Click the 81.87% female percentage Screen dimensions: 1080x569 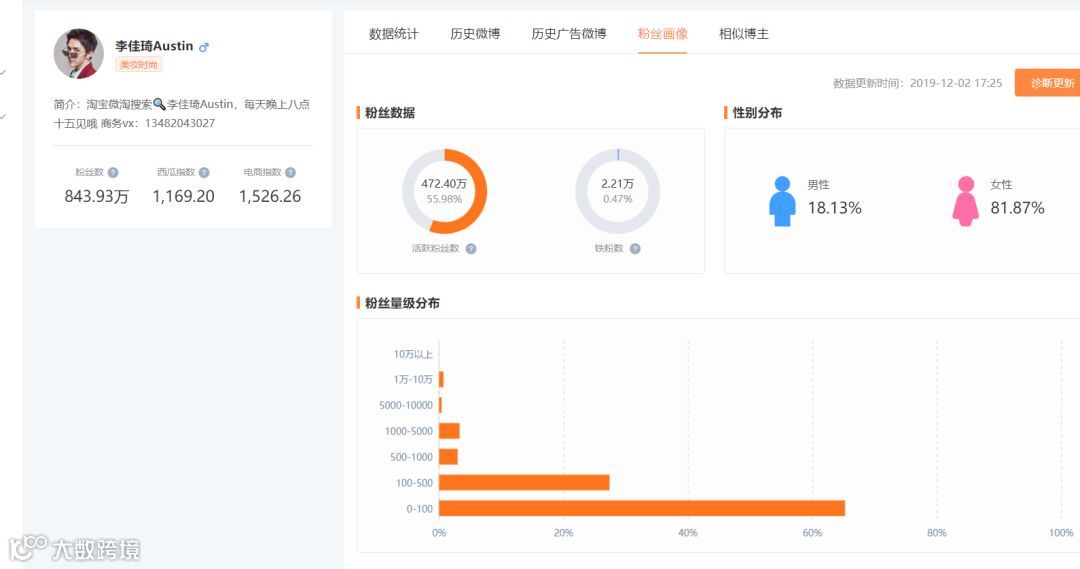pyautogui.click(x=1017, y=208)
